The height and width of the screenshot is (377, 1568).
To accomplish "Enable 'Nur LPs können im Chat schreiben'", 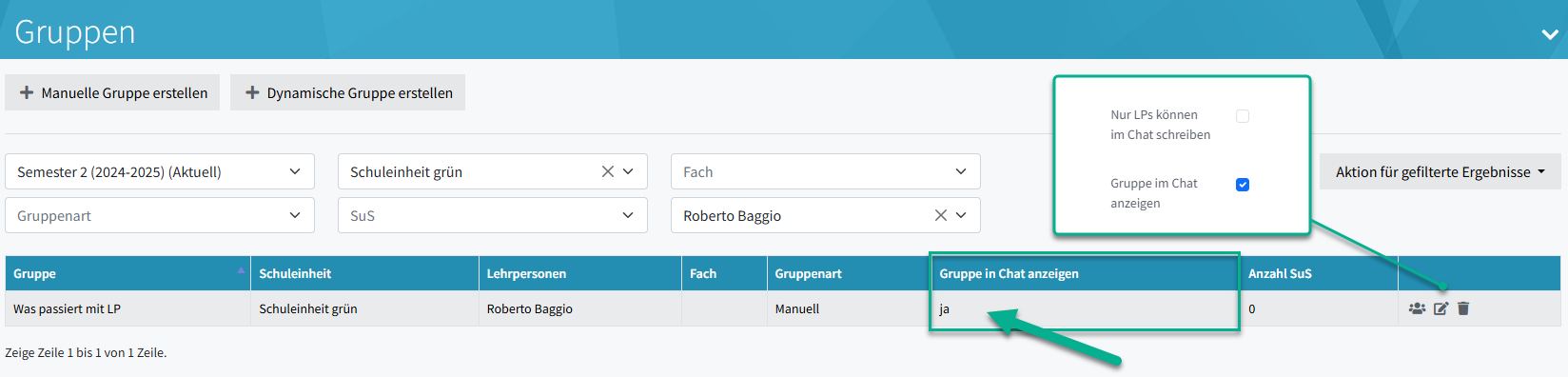I will (1243, 116).
